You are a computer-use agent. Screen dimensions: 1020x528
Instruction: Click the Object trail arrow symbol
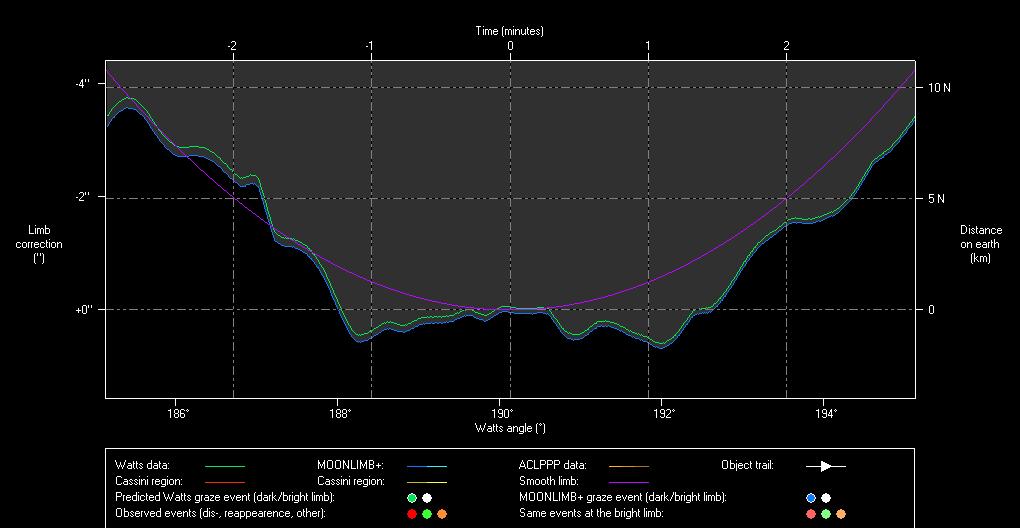pyautogui.click(x=826, y=465)
